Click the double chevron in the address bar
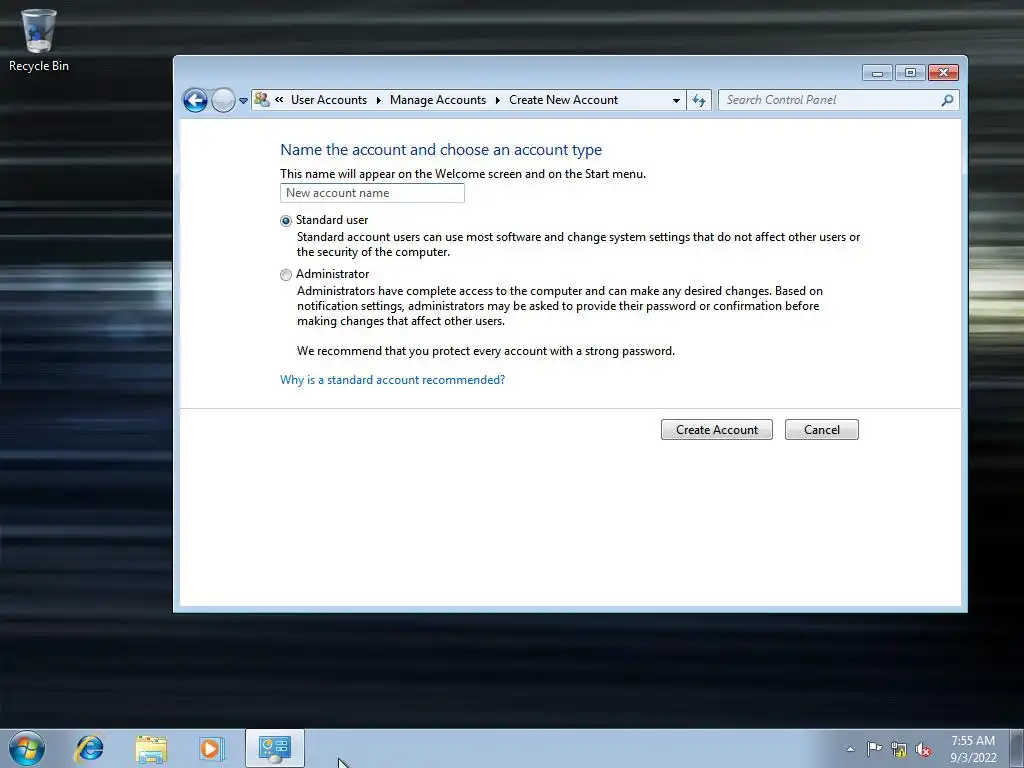1024x768 pixels. pyautogui.click(x=279, y=100)
